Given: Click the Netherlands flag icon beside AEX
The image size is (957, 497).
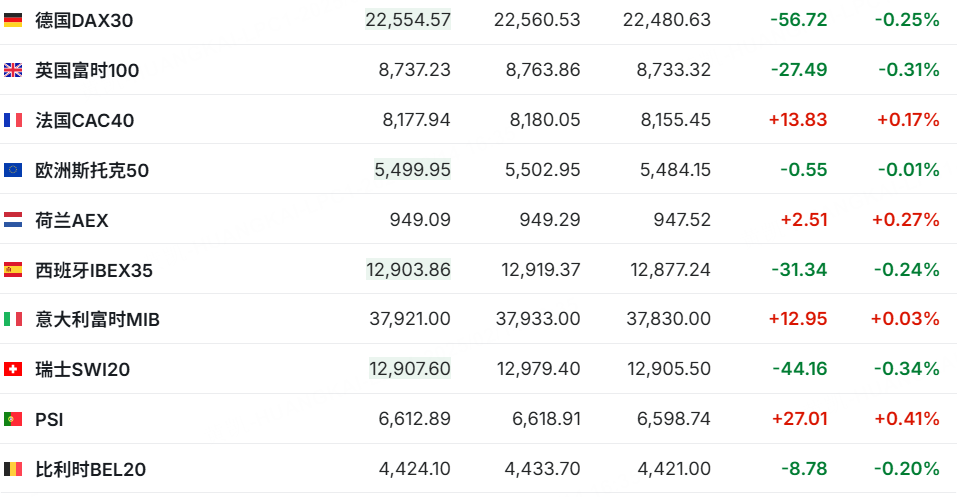Looking at the screenshot, I should pos(13,220).
